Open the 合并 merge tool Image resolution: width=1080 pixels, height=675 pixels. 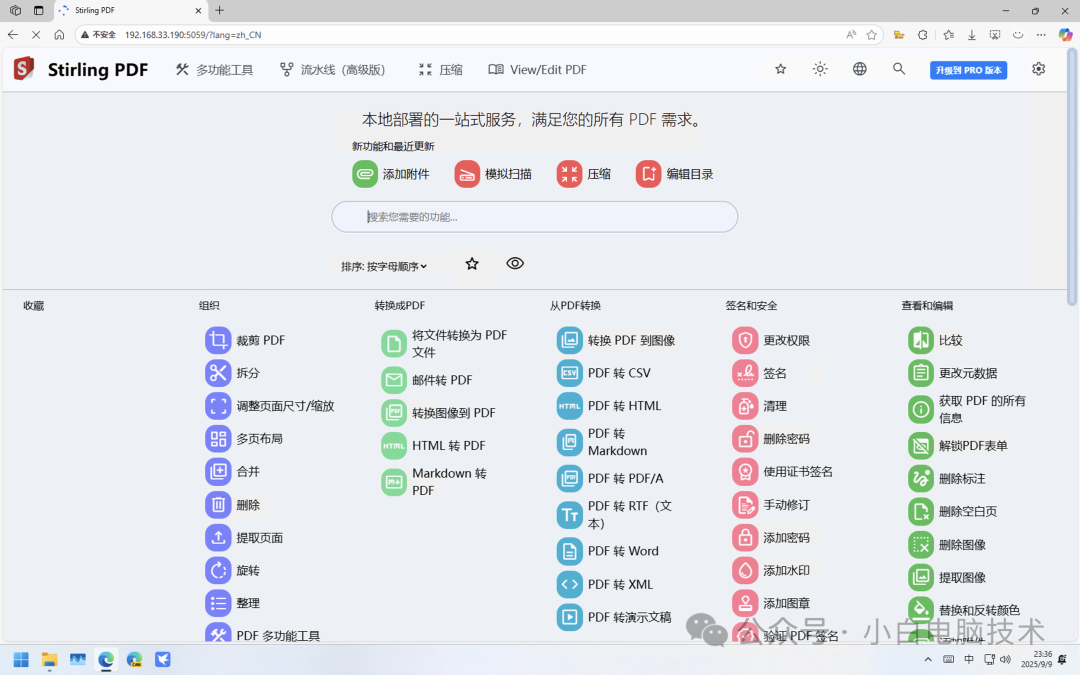click(233, 472)
